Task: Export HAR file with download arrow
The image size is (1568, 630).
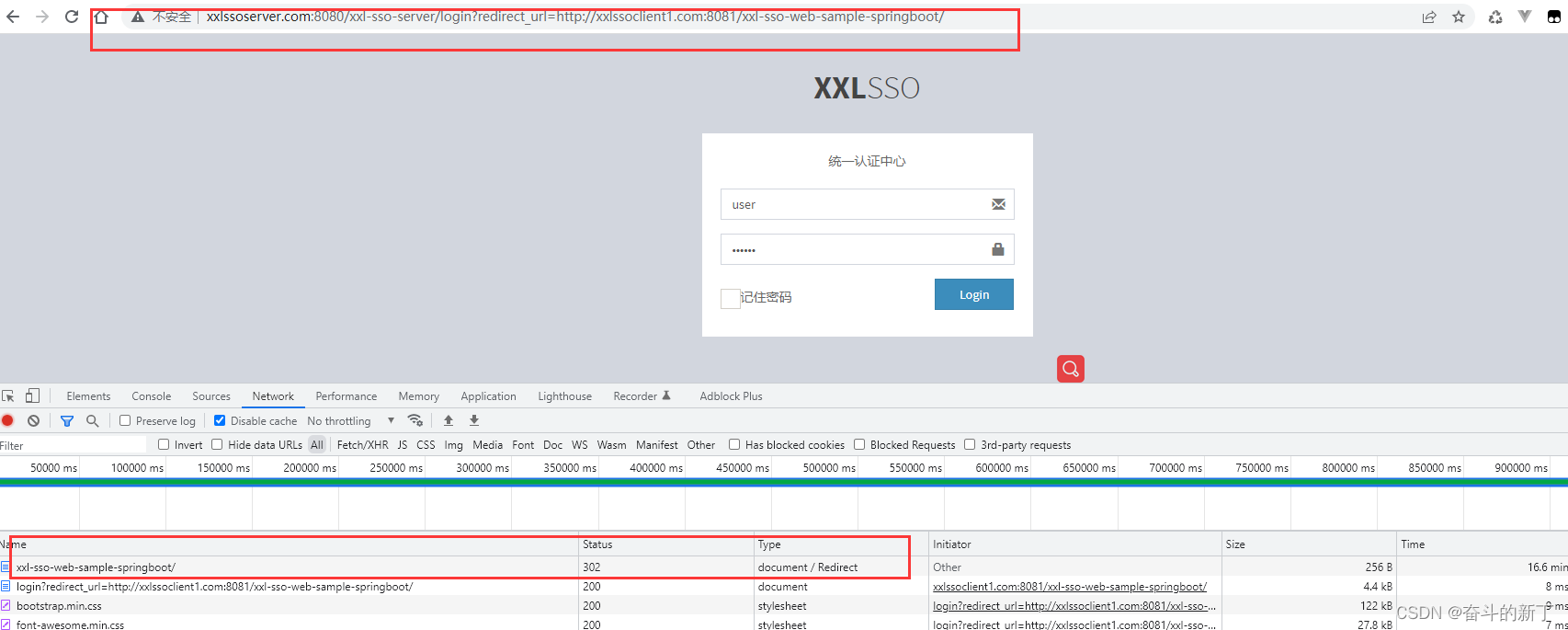Action: tap(474, 420)
